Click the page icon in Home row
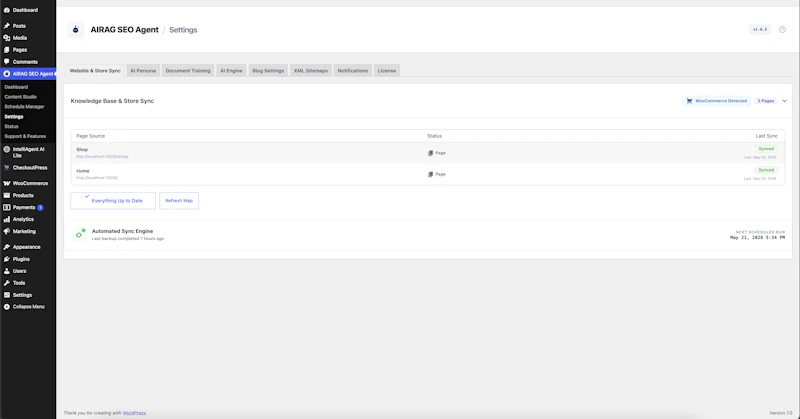The width and height of the screenshot is (800, 419). click(430, 175)
